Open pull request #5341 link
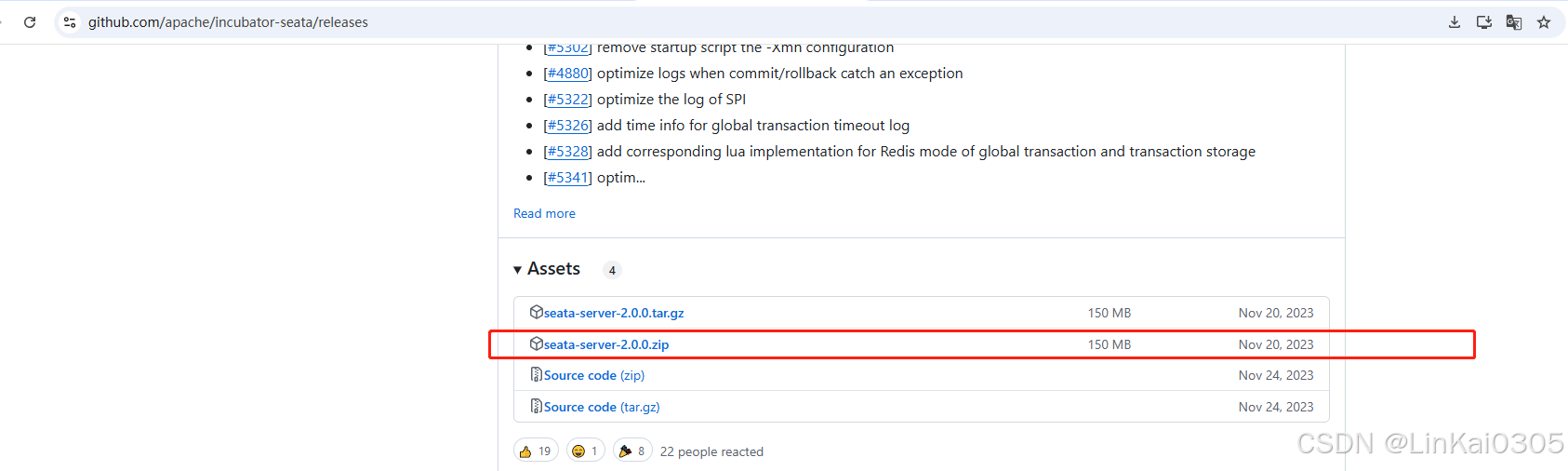Viewport: 1568px width, 471px height. [x=567, y=177]
